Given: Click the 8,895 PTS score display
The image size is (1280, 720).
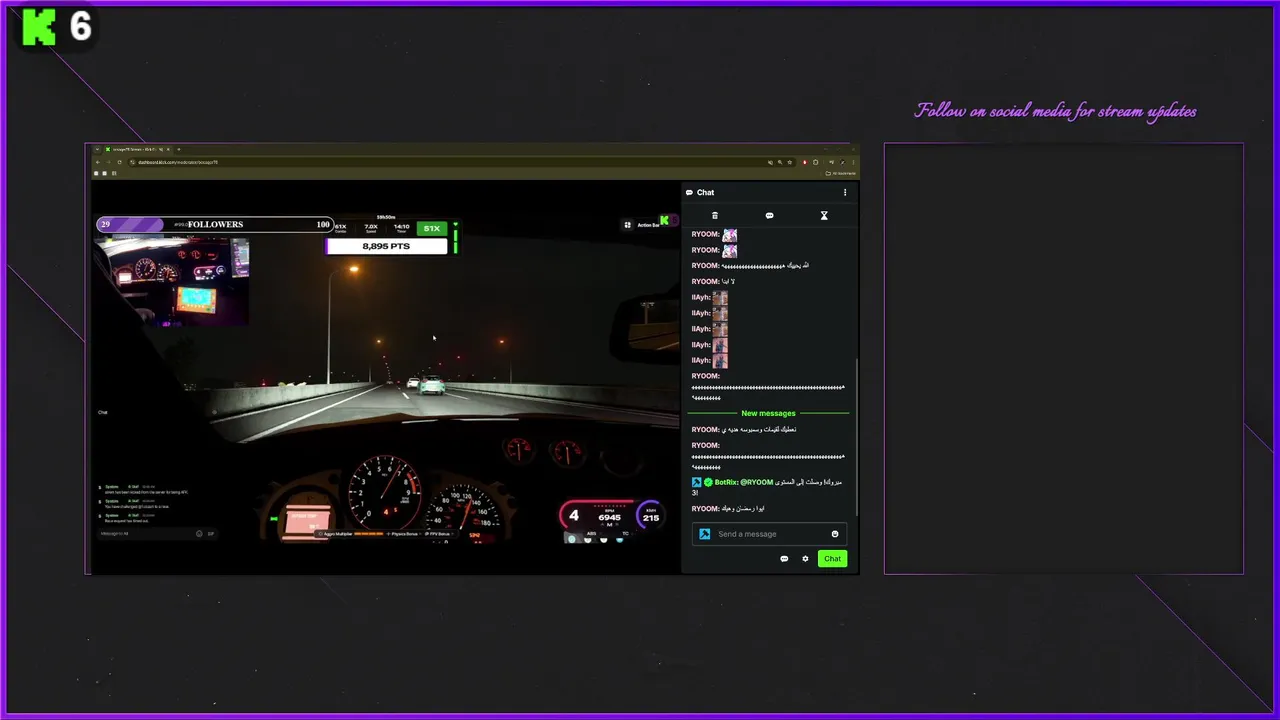Looking at the screenshot, I should pyautogui.click(x=386, y=246).
